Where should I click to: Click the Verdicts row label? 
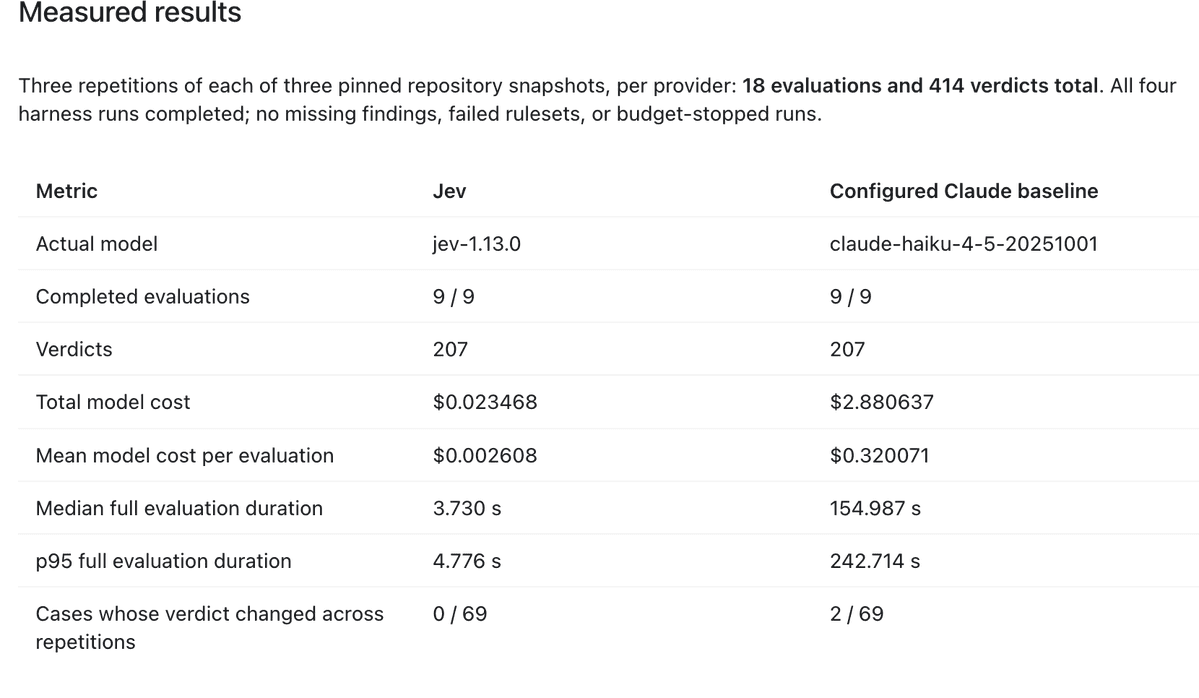pyautogui.click(x=73, y=349)
